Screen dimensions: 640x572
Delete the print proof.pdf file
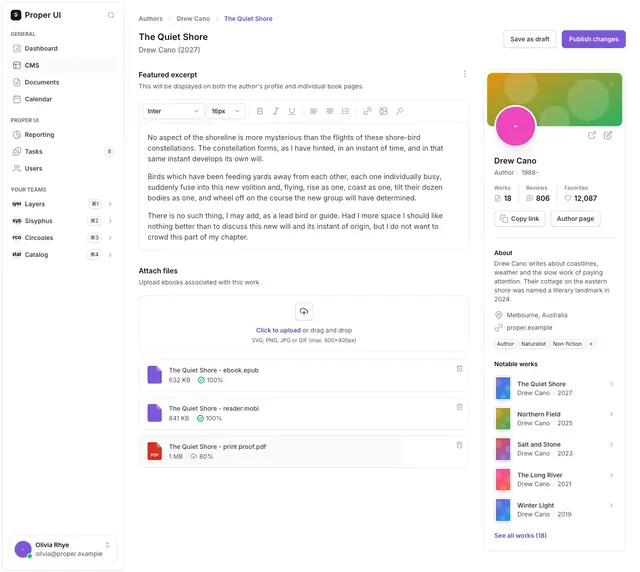[459, 445]
